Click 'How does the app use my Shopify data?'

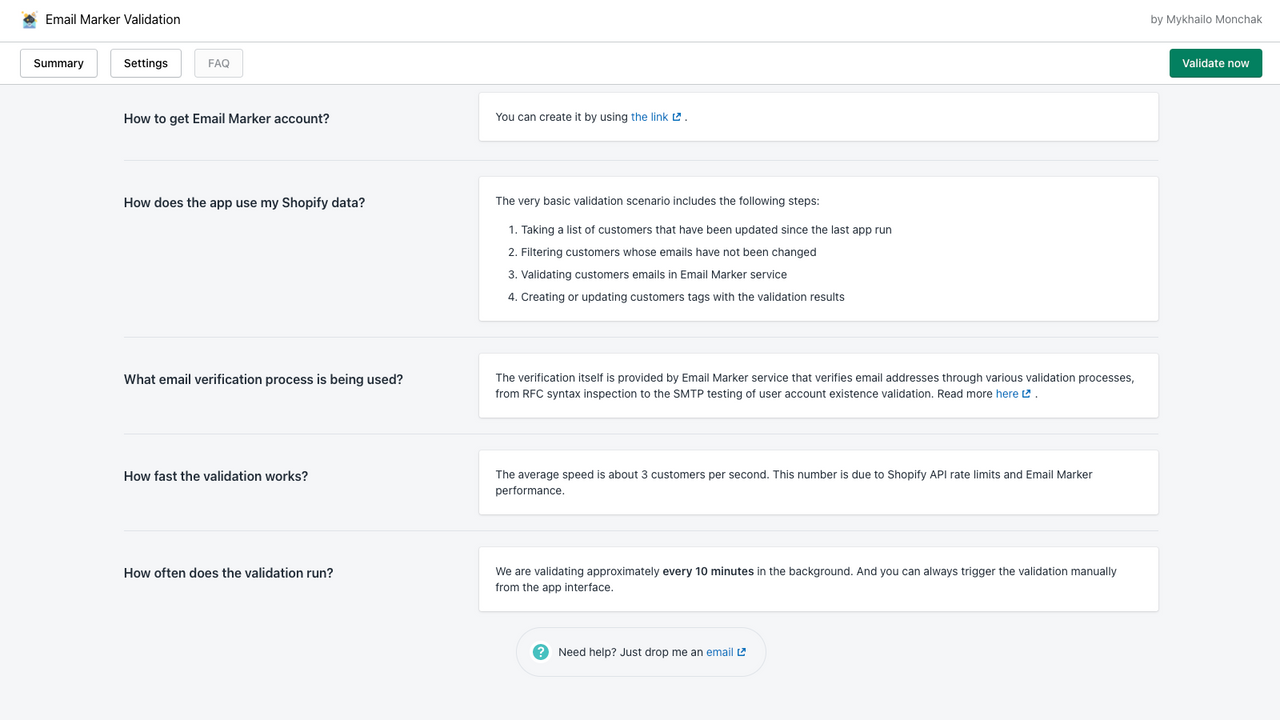(244, 202)
